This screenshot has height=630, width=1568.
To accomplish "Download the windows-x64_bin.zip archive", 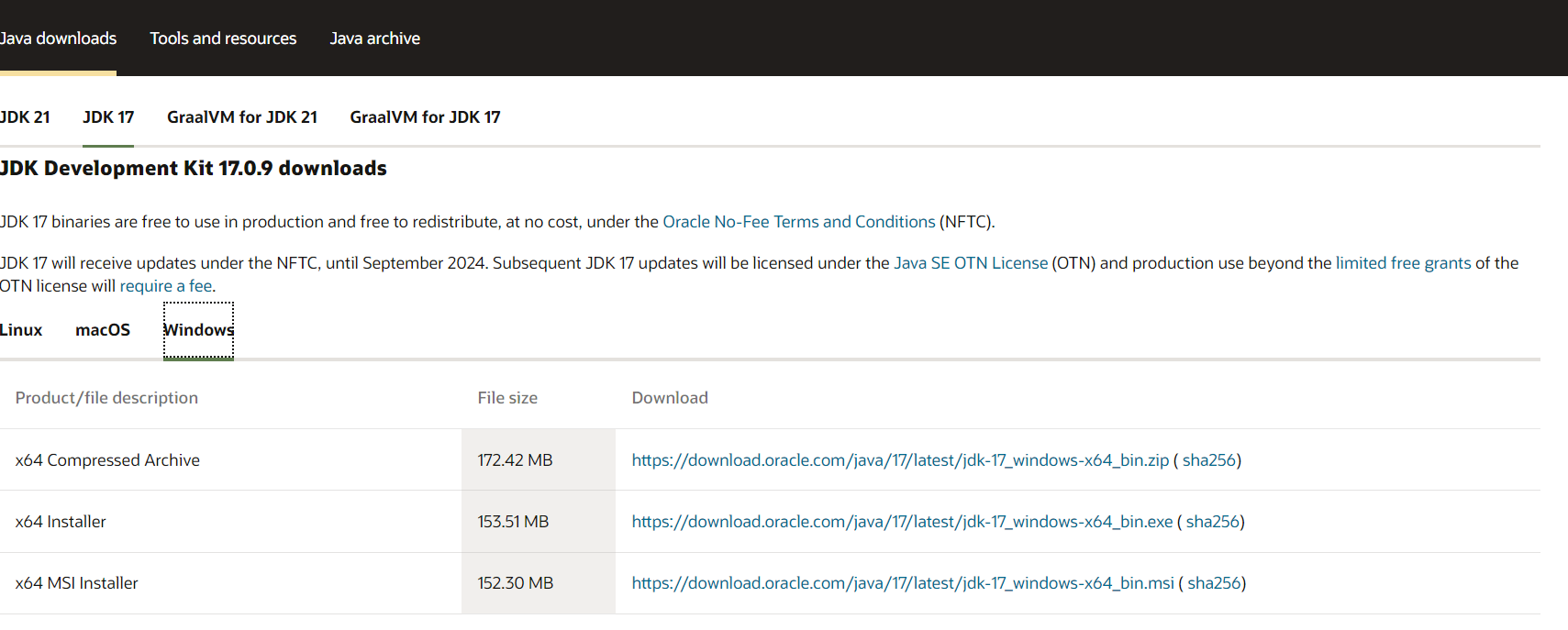I will pos(900,460).
